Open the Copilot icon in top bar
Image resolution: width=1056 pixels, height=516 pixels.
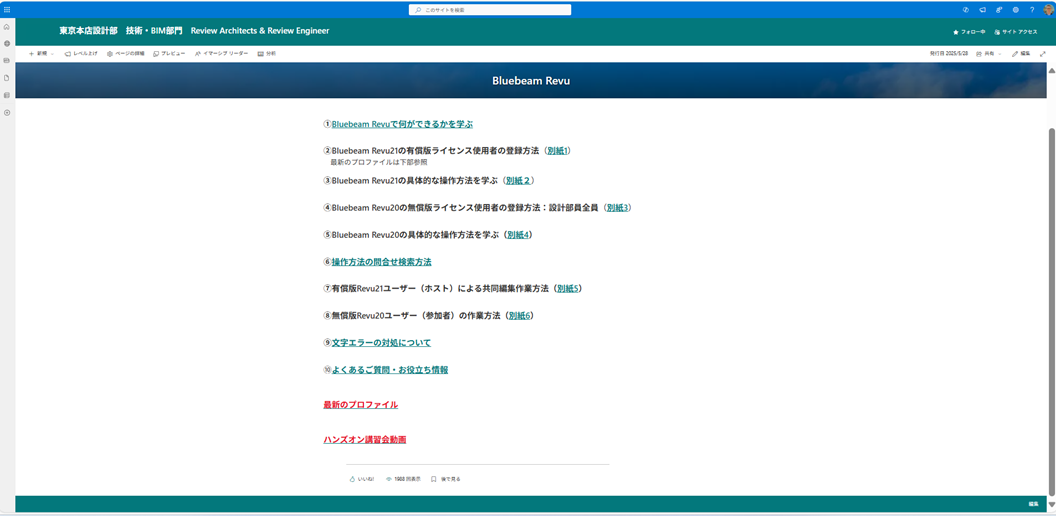click(966, 9)
